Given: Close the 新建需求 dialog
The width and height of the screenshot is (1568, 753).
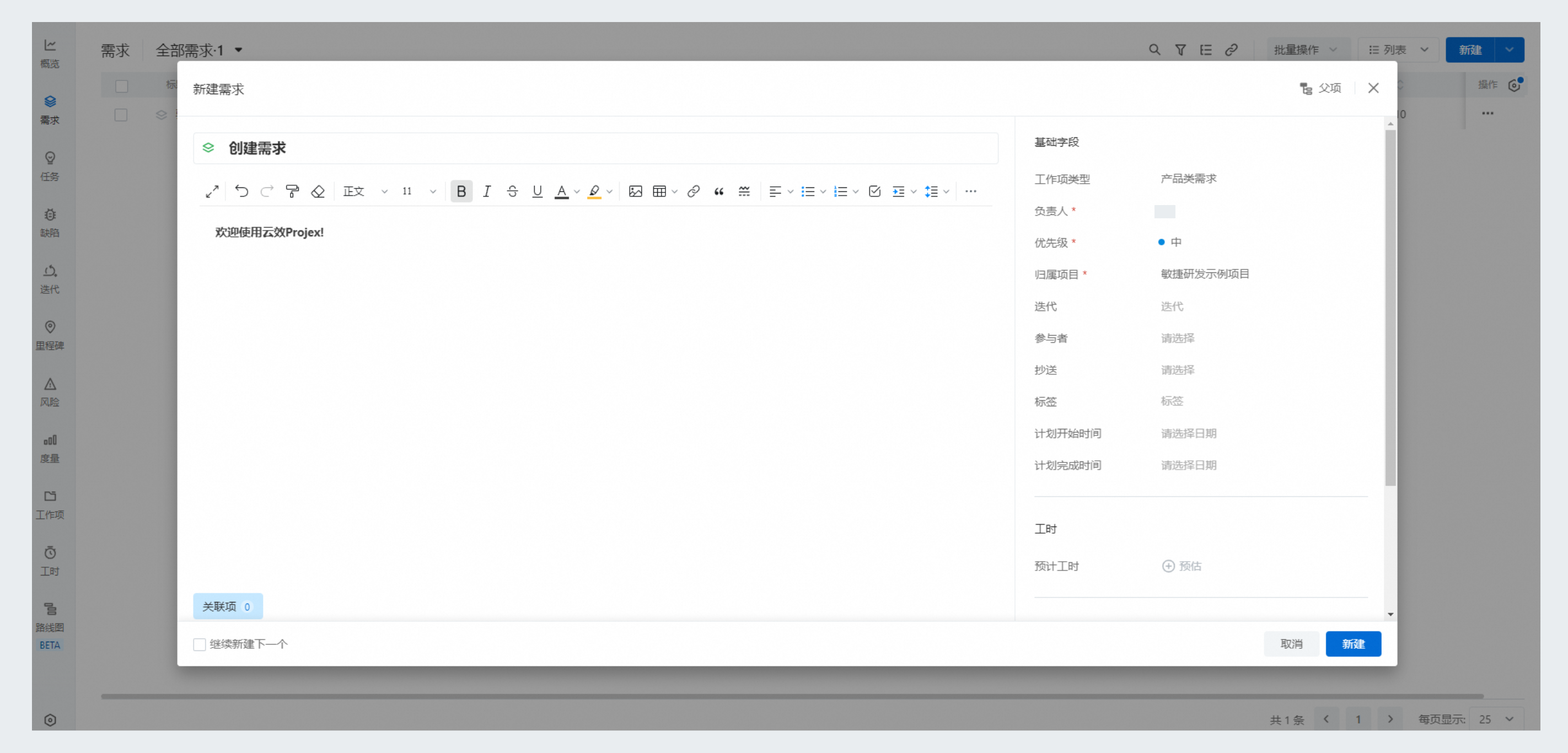Looking at the screenshot, I should [x=1373, y=88].
